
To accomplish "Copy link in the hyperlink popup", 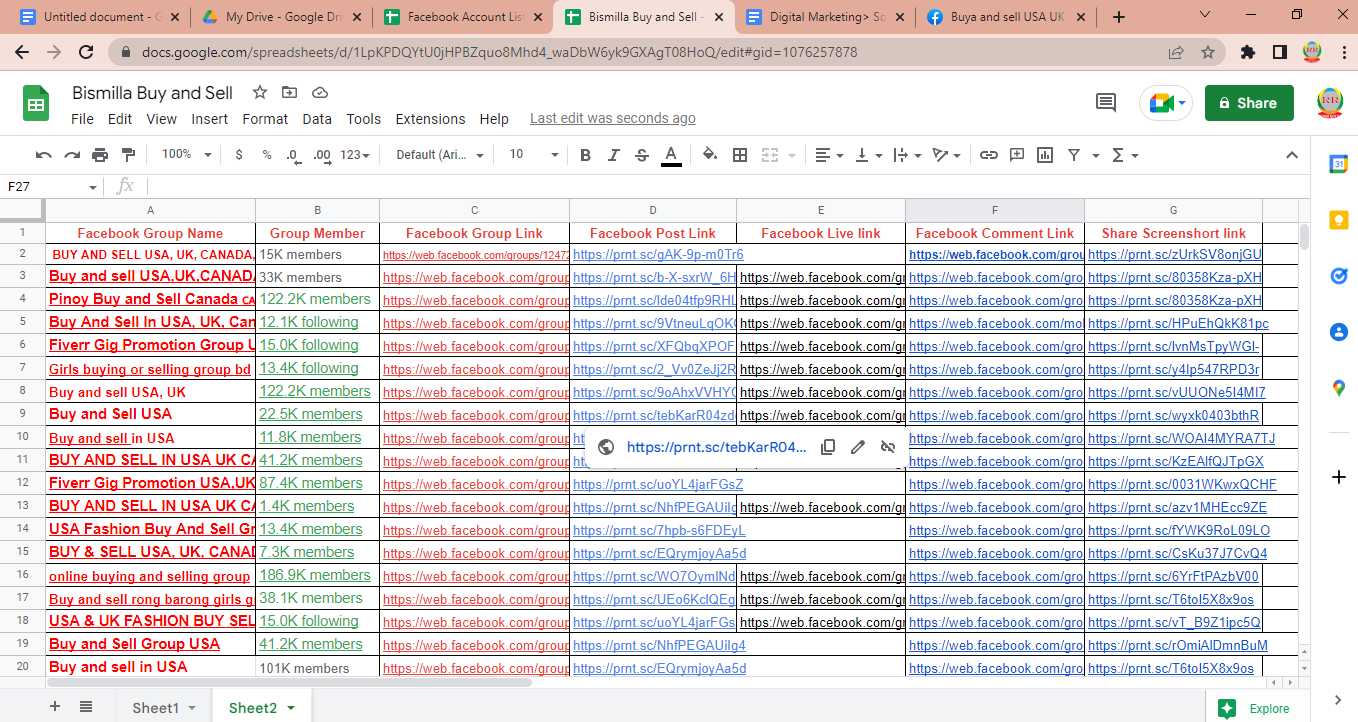I will (x=828, y=447).
